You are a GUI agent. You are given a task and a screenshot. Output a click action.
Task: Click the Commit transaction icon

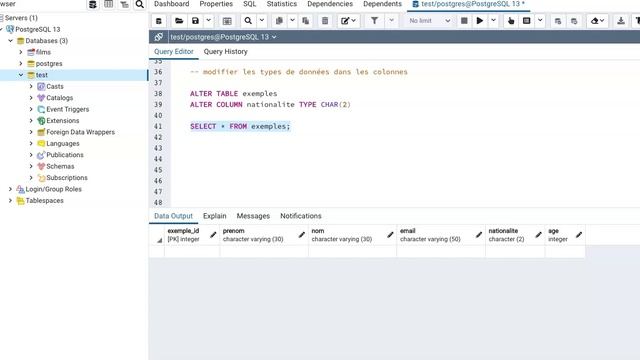coord(558,21)
